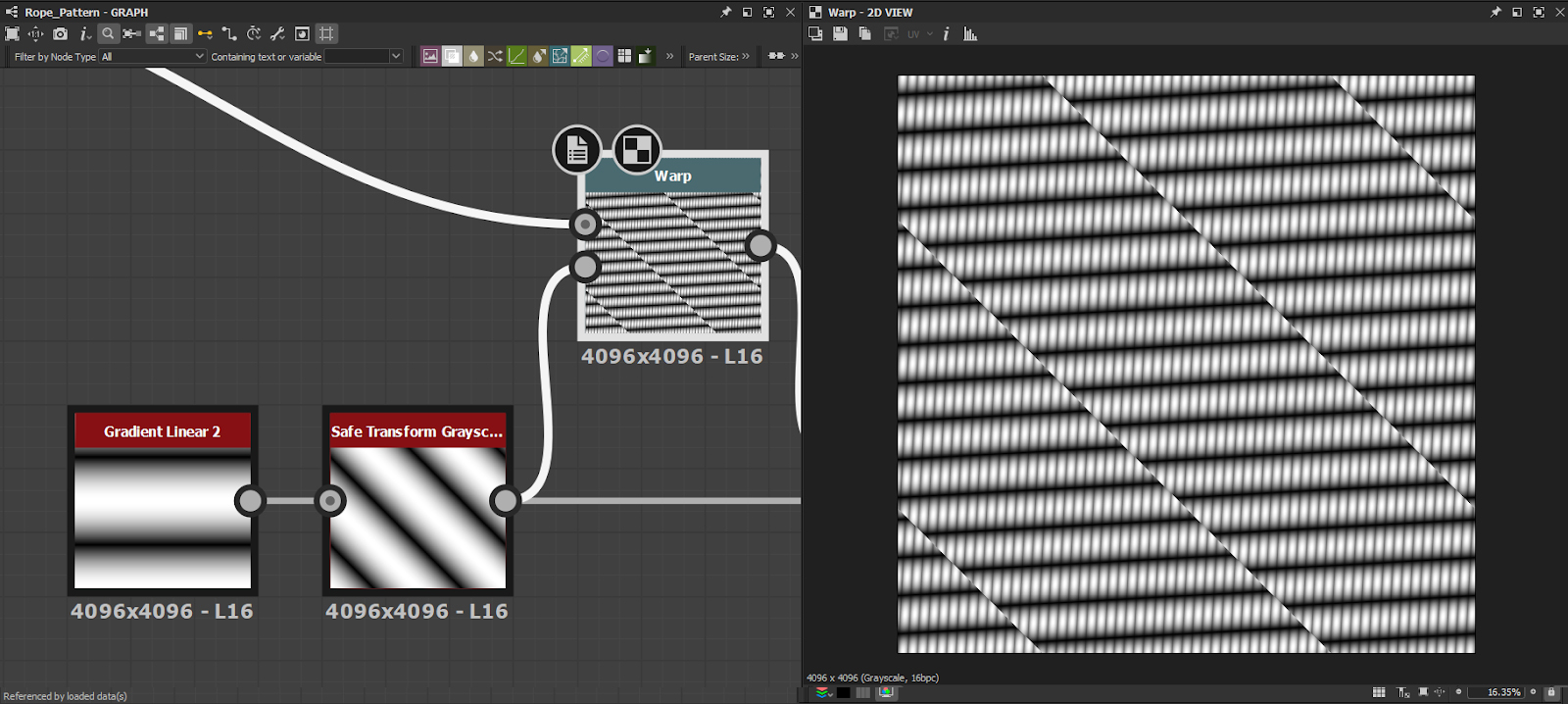Select the Warp - 2D VIEW panel title

pos(870,12)
